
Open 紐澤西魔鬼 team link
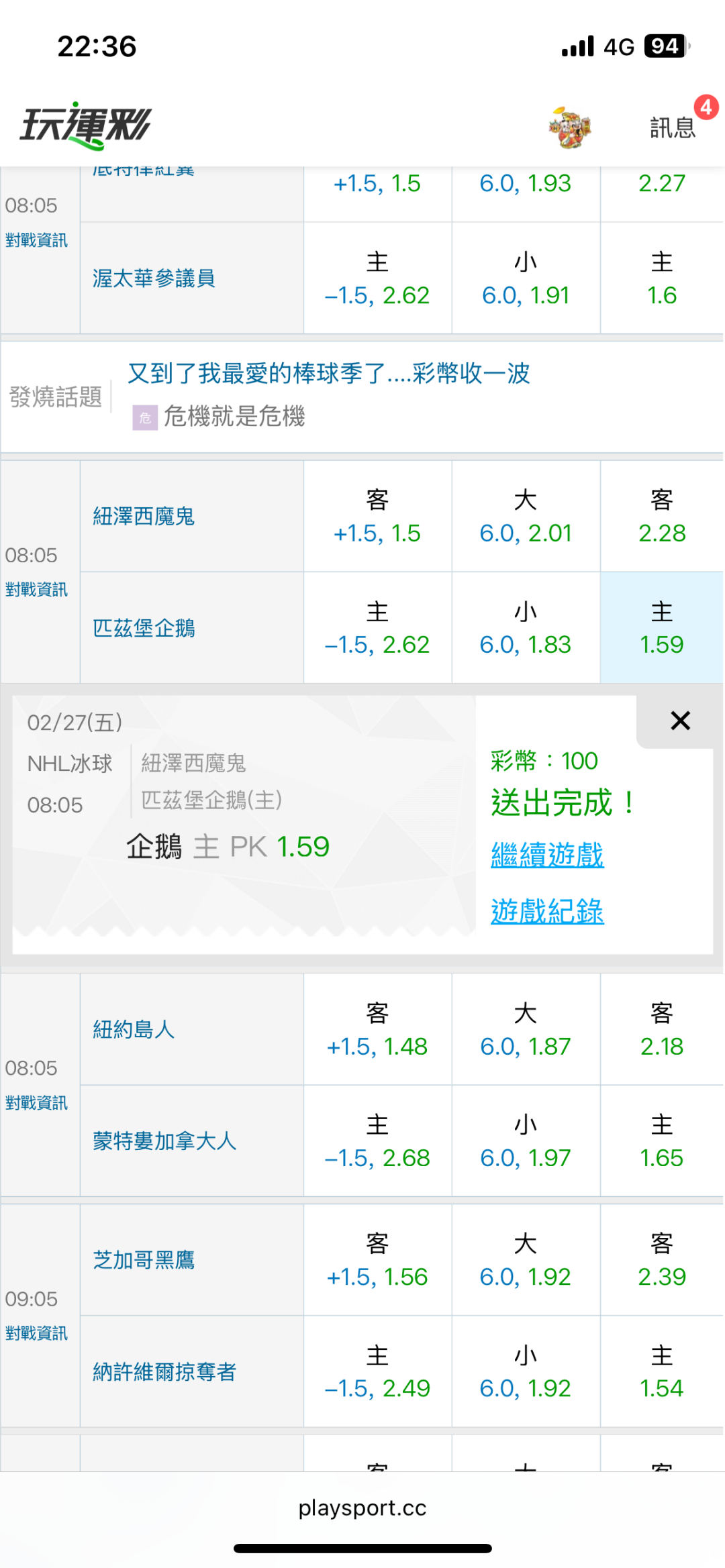(144, 517)
